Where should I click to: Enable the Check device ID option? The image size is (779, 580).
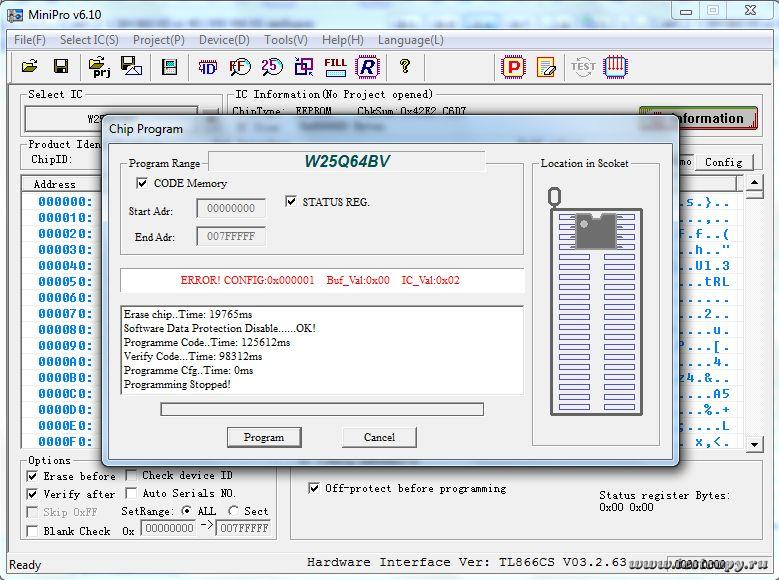pyautogui.click(x=131, y=476)
